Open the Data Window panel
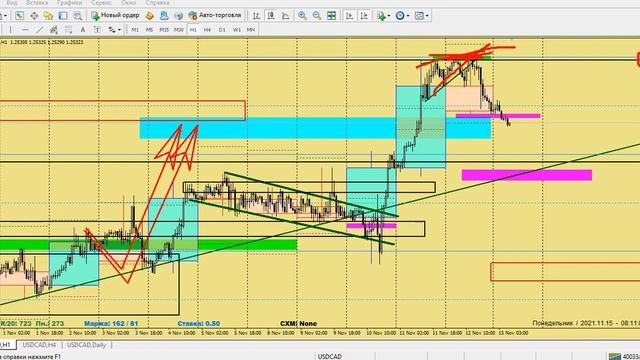640x360 pixels. pos(34,16)
